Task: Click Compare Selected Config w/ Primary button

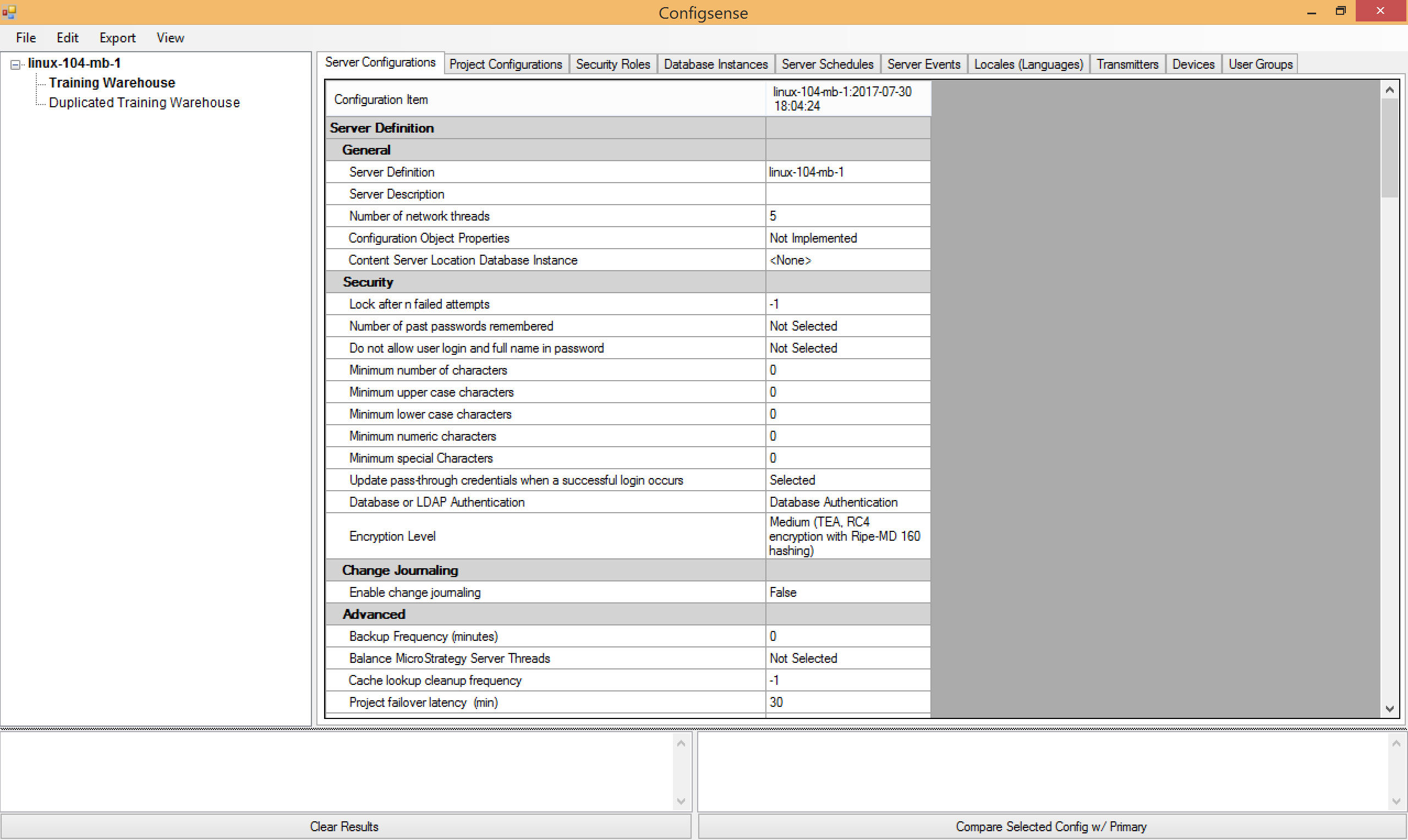Action: [1051, 826]
